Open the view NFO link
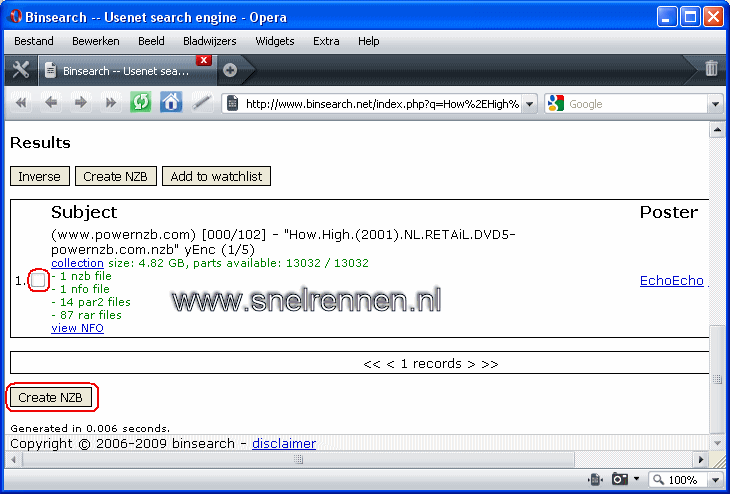Screen dimensions: 730x494 click(x=77, y=328)
